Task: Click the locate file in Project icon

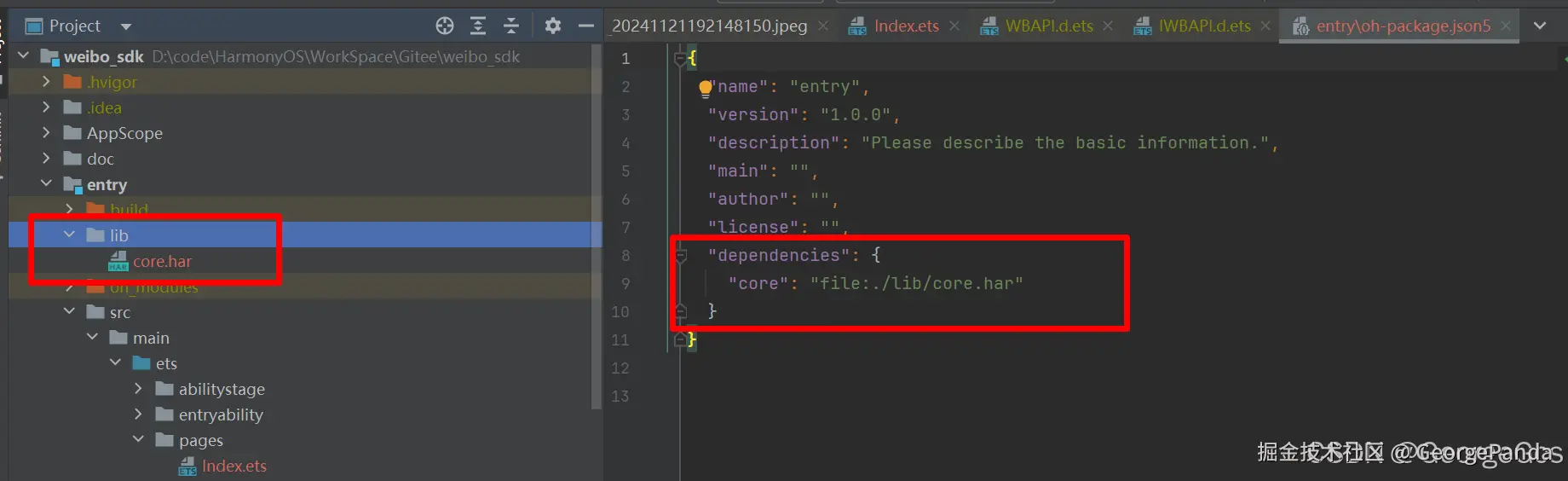Action: (x=445, y=26)
